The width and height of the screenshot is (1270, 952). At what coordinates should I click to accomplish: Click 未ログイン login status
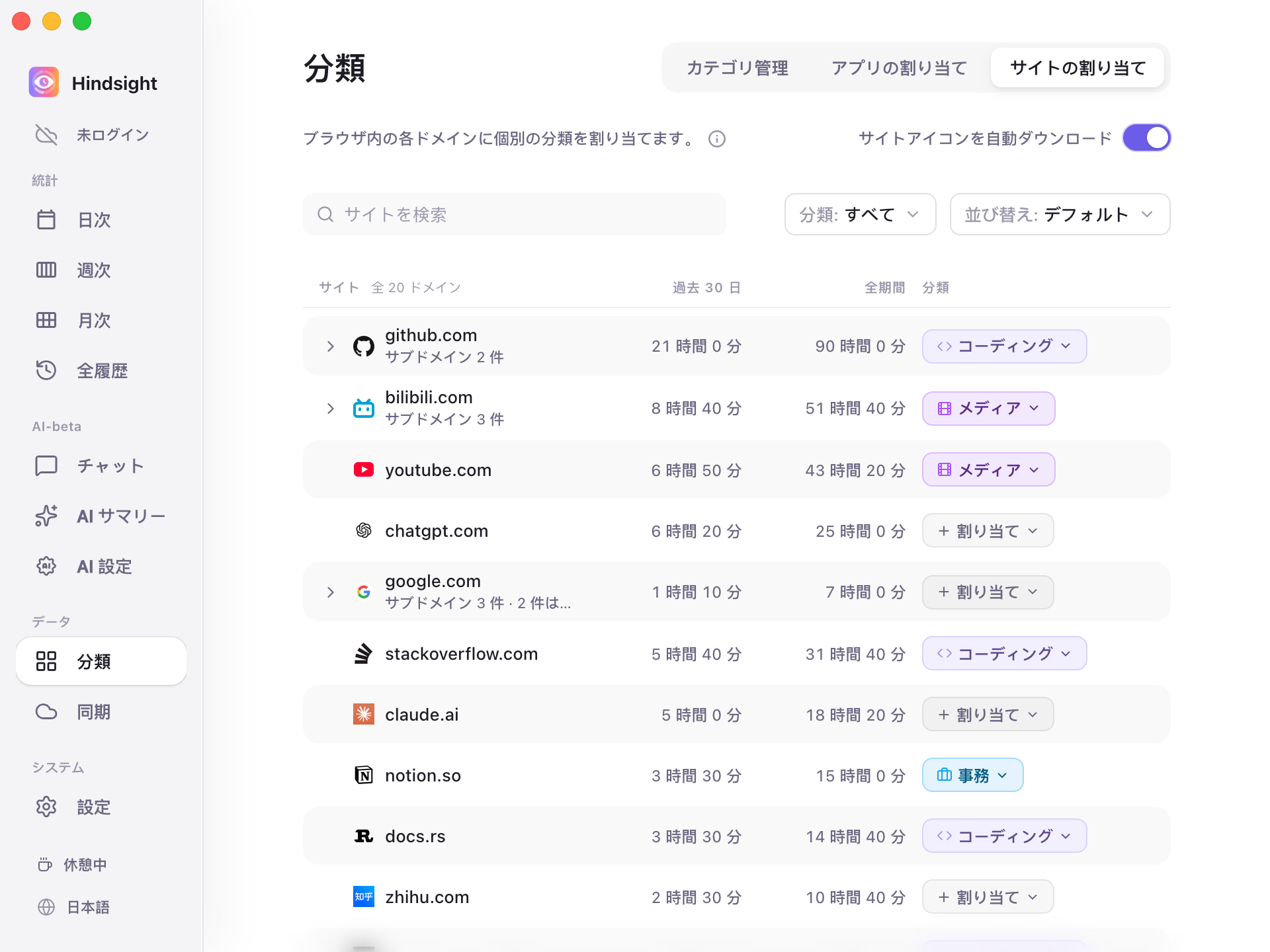click(x=112, y=135)
